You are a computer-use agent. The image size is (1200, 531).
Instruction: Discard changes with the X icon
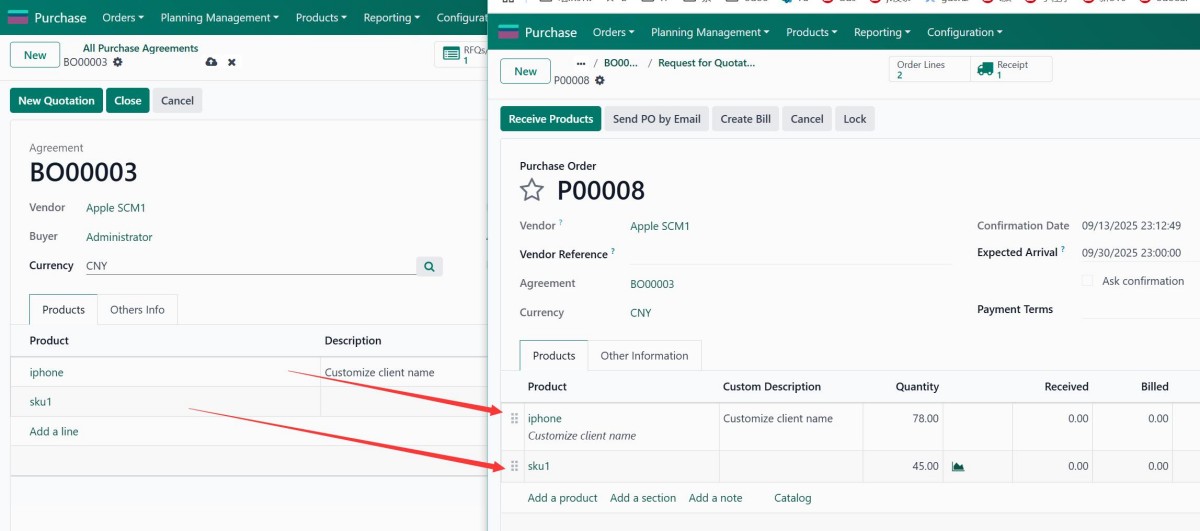(x=232, y=62)
